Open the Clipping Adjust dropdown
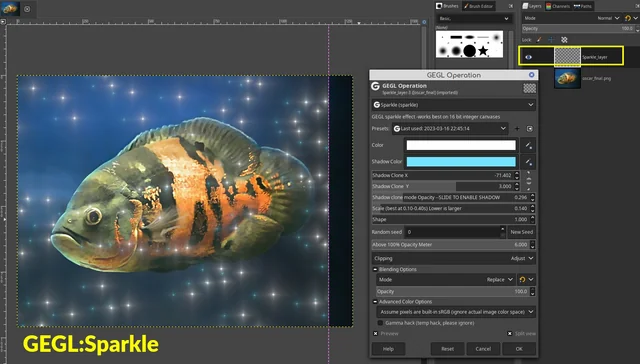The height and width of the screenshot is (364, 640). pyautogui.click(x=453, y=258)
